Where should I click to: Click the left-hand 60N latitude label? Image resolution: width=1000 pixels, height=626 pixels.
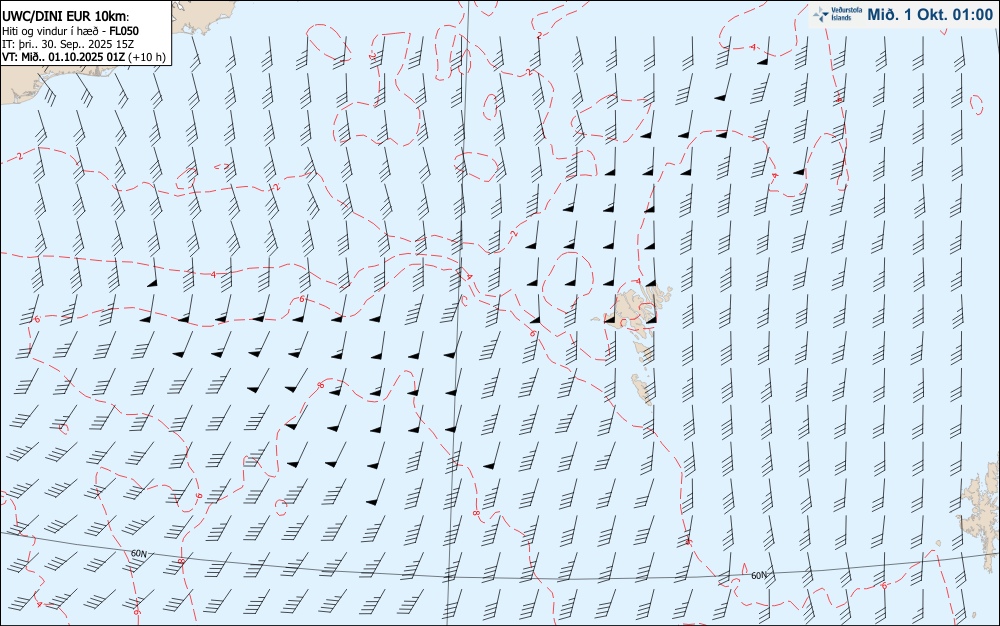[x=138, y=554]
